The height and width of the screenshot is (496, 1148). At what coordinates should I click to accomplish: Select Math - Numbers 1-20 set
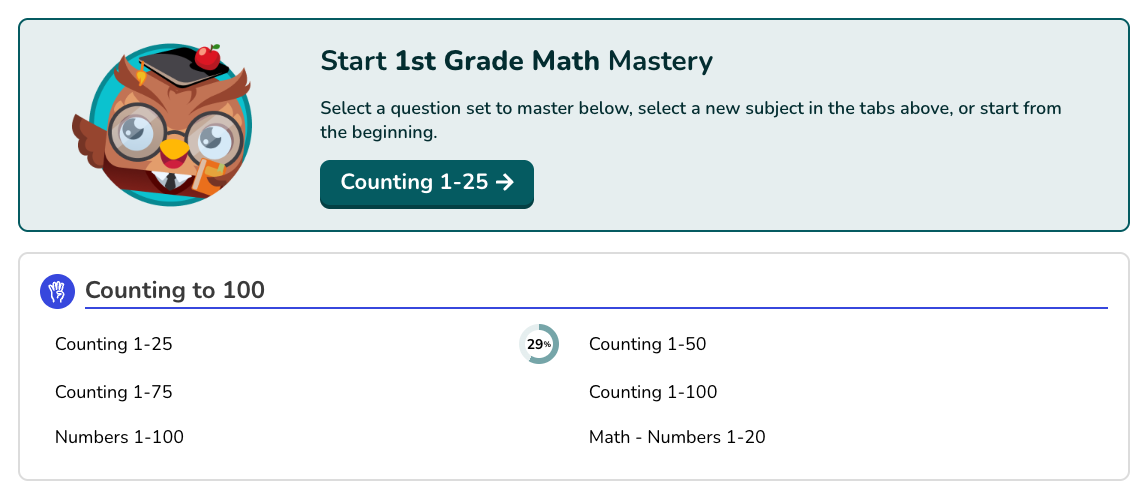[677, 437]
